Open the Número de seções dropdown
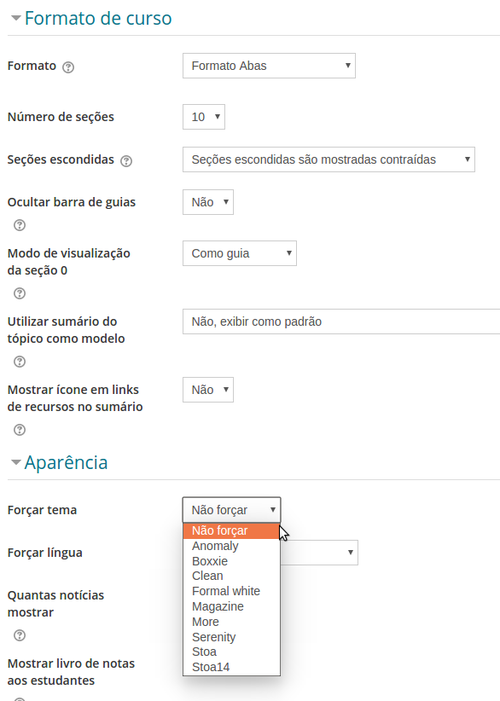 [x=203, y=117]
